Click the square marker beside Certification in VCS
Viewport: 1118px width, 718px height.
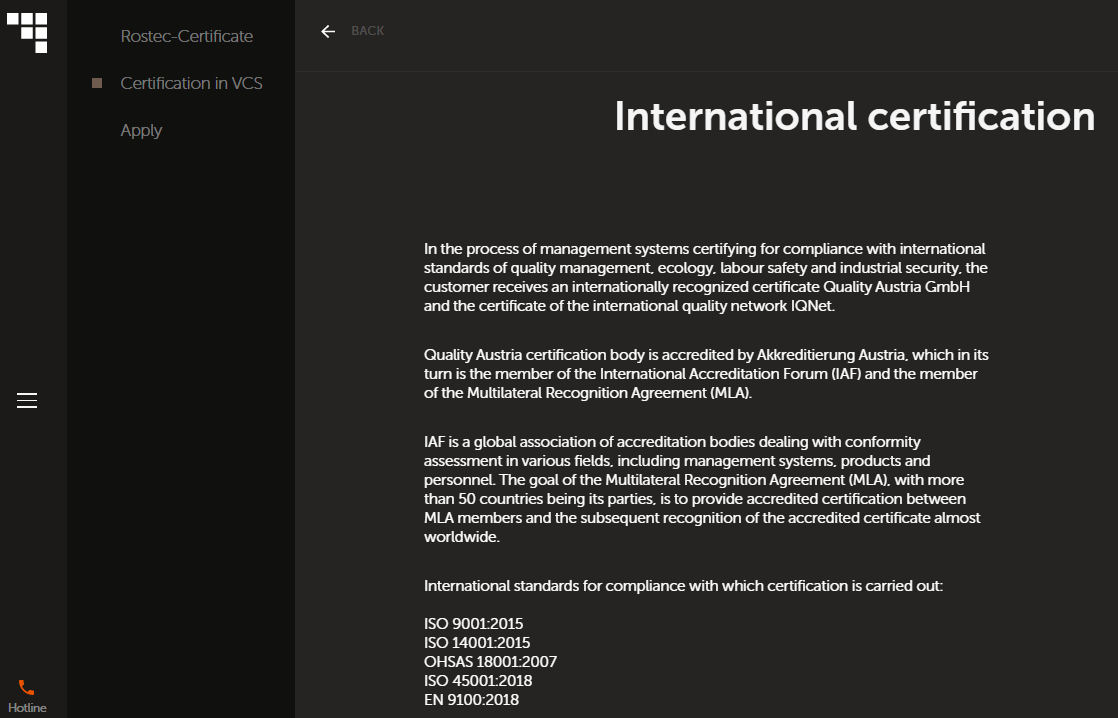[x=97, y=83]
